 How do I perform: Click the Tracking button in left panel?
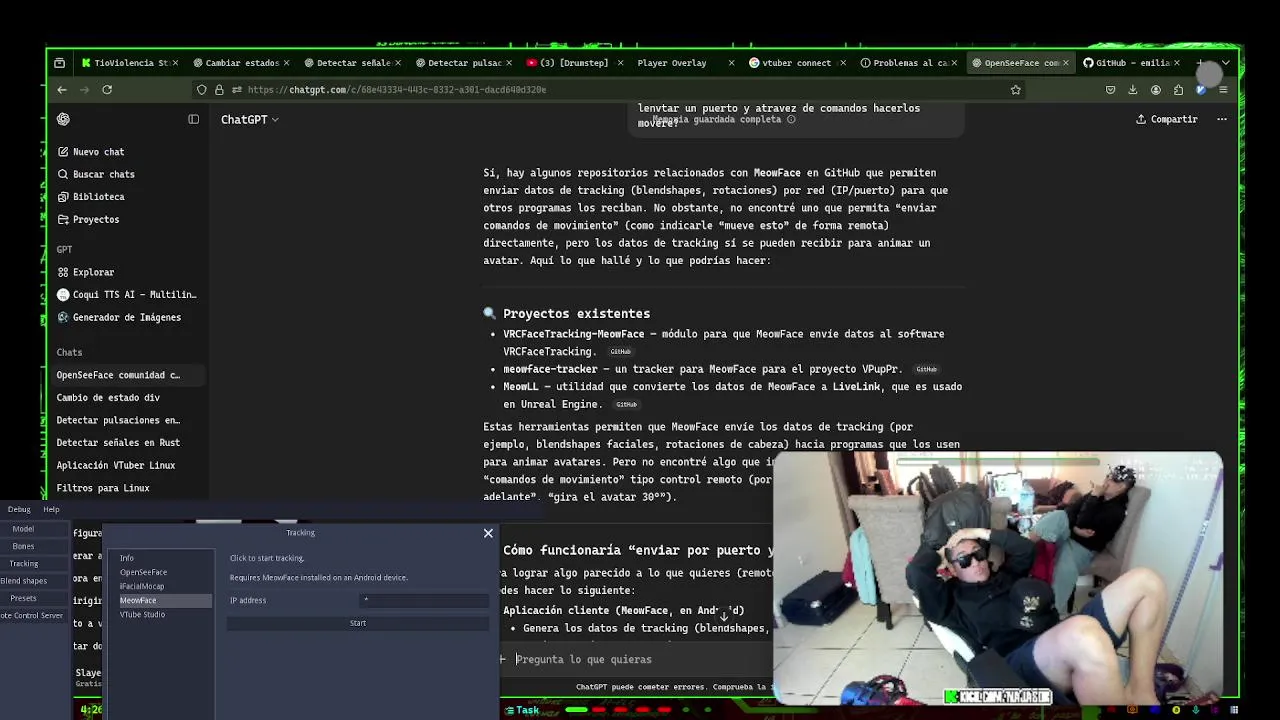coord(23,564)
